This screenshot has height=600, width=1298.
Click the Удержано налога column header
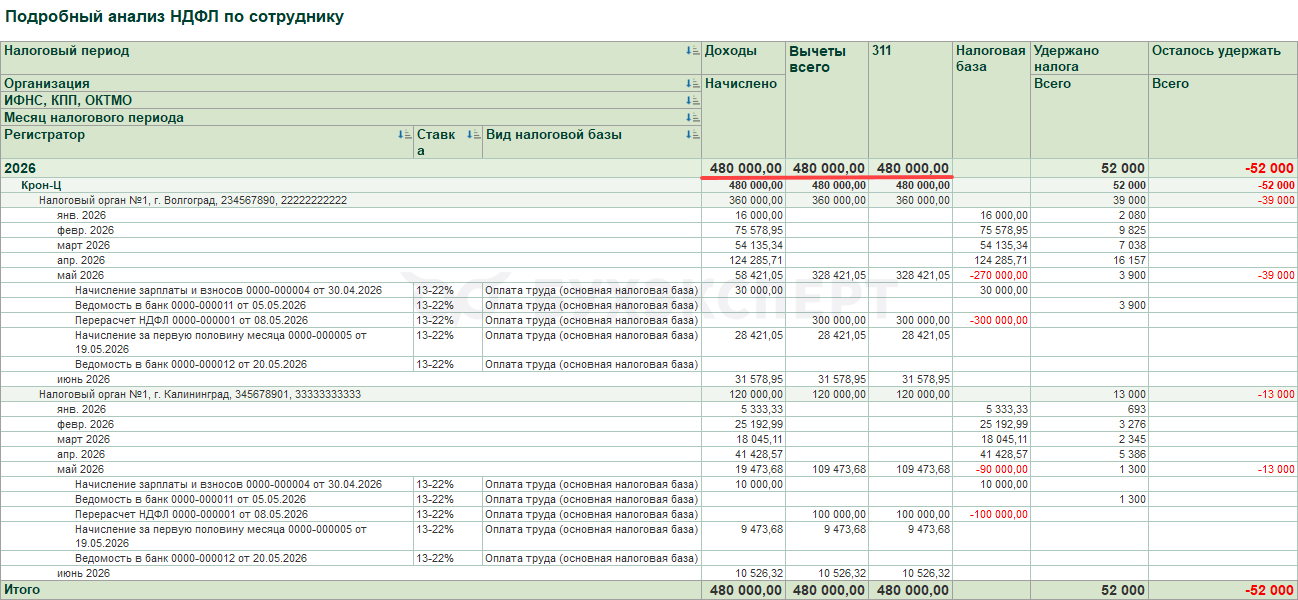pyautogui.click(x=1066, y=58)
